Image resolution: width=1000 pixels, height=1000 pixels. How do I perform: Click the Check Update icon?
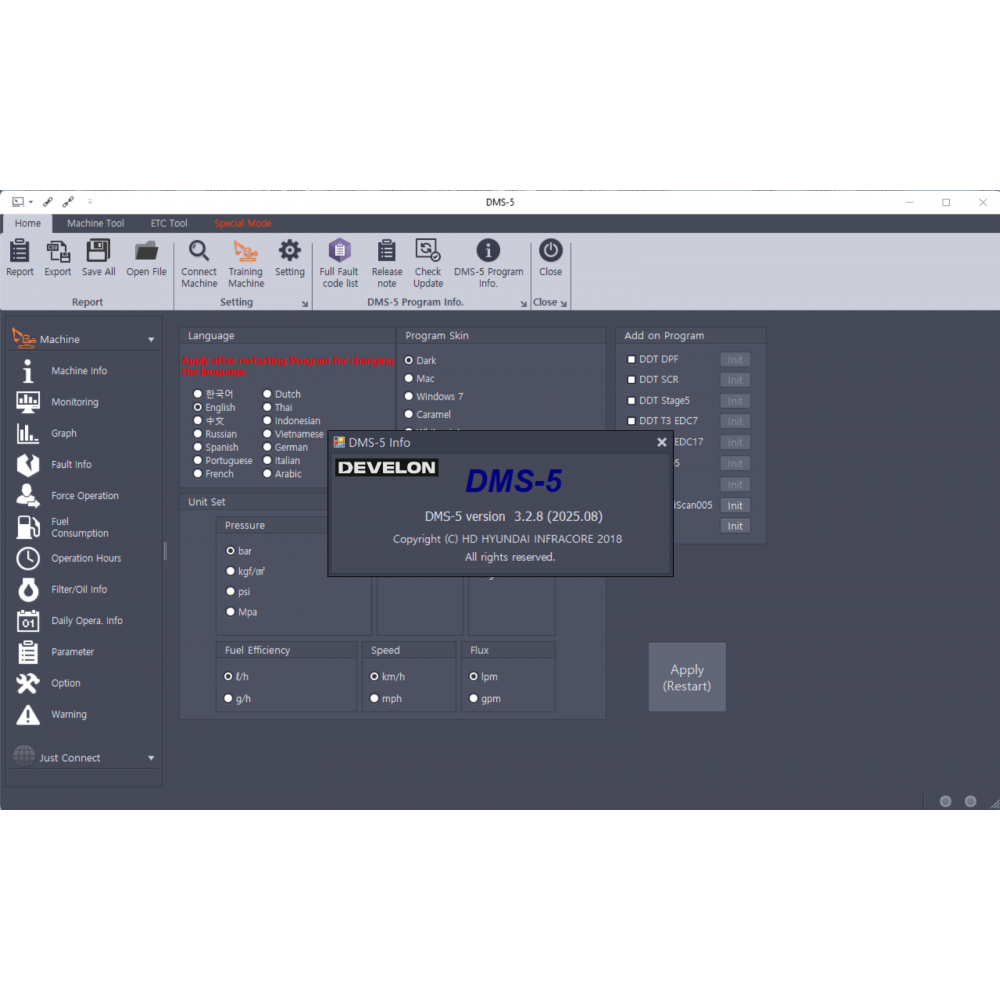[x=428, y=251]
